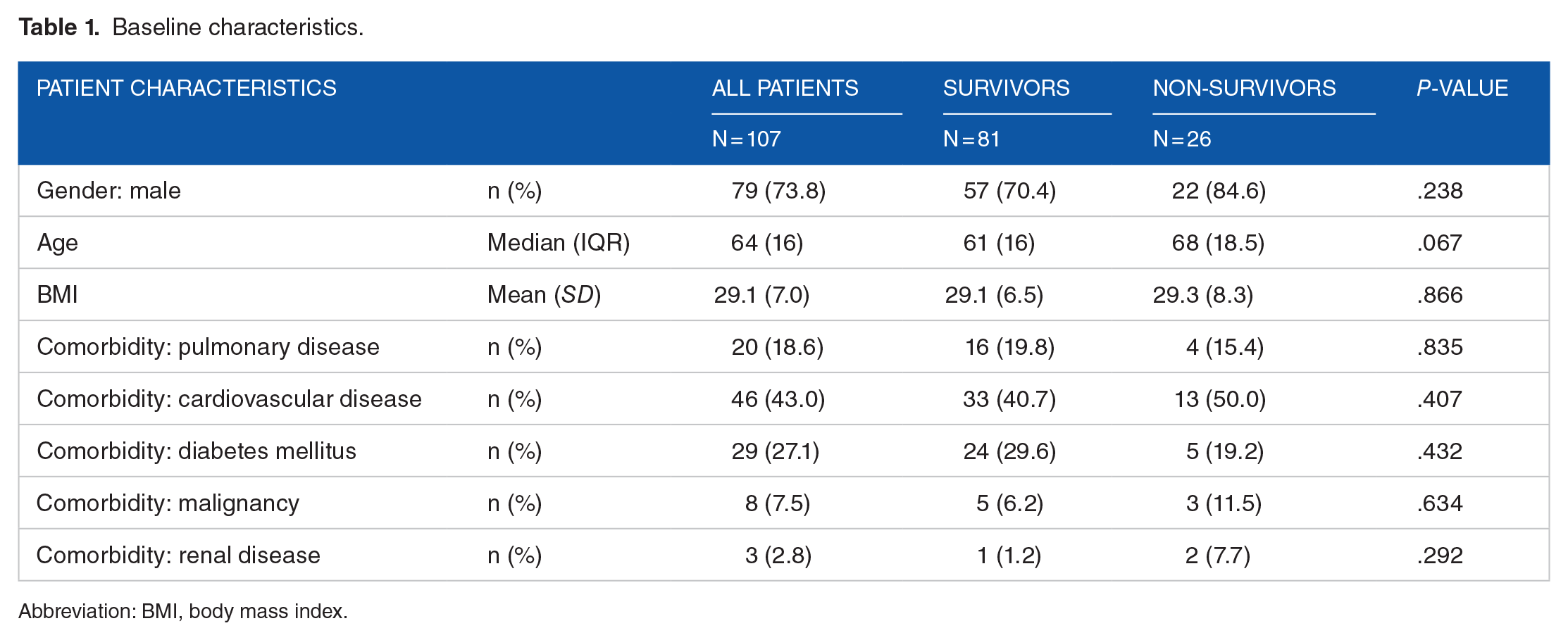Image resolution: width=1568 pixels, height=640 pixels.
Task: Click the .634 p-value for malignancy
Action: (1440, 503)
